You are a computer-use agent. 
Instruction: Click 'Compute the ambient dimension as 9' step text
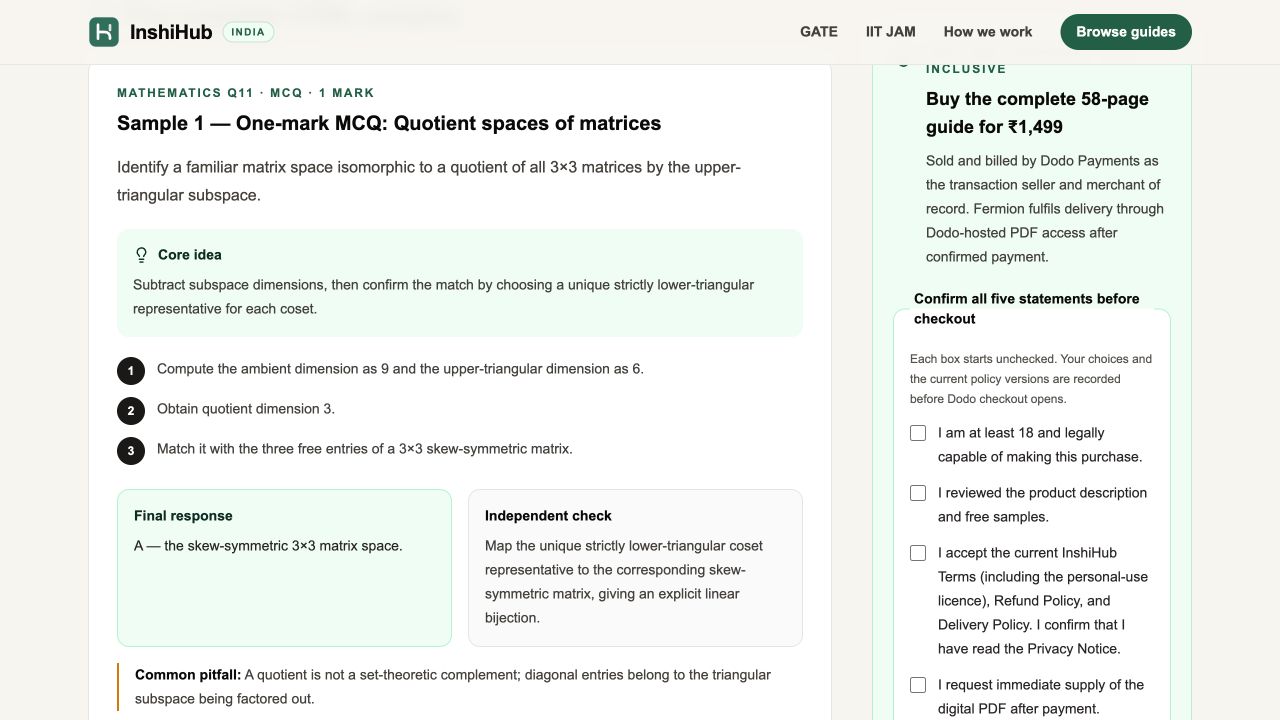(400, 369)
